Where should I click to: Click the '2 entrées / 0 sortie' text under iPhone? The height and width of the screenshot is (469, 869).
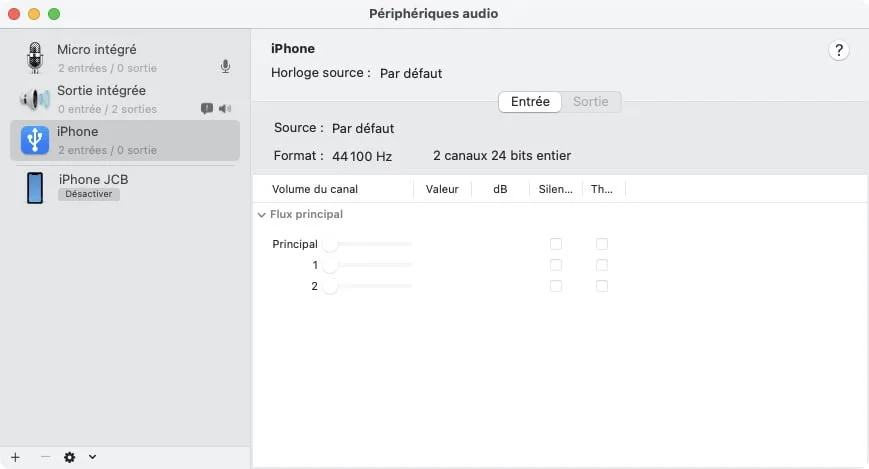(108, 150)
